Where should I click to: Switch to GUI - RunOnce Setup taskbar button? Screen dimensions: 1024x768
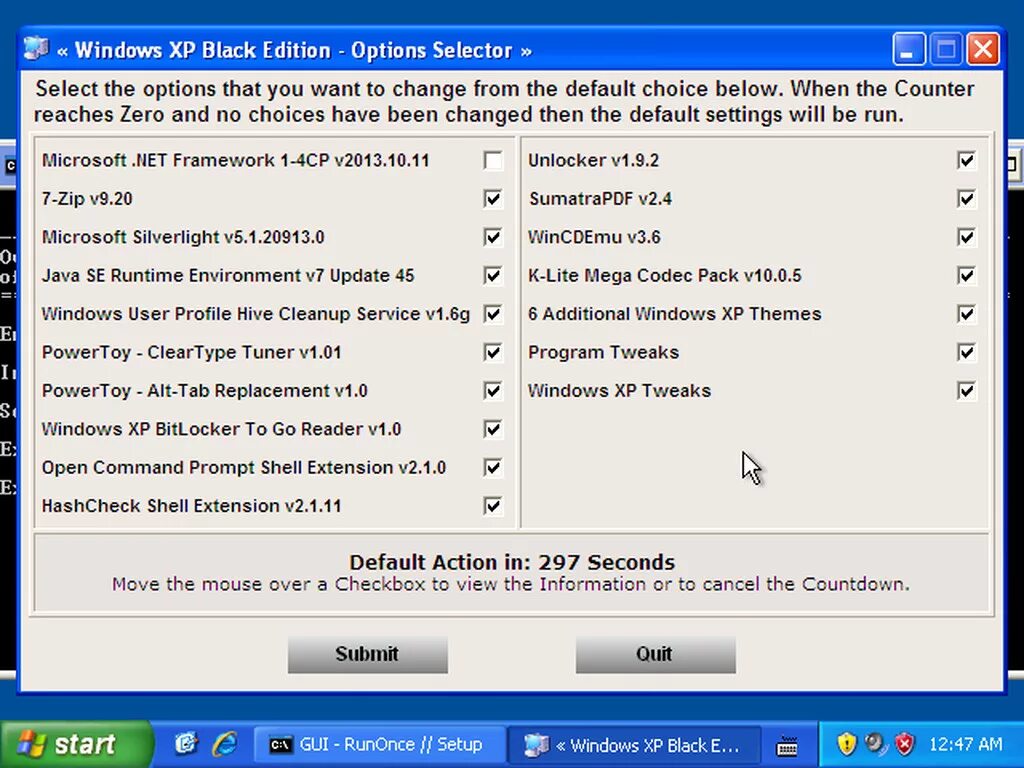click(379, 745)
